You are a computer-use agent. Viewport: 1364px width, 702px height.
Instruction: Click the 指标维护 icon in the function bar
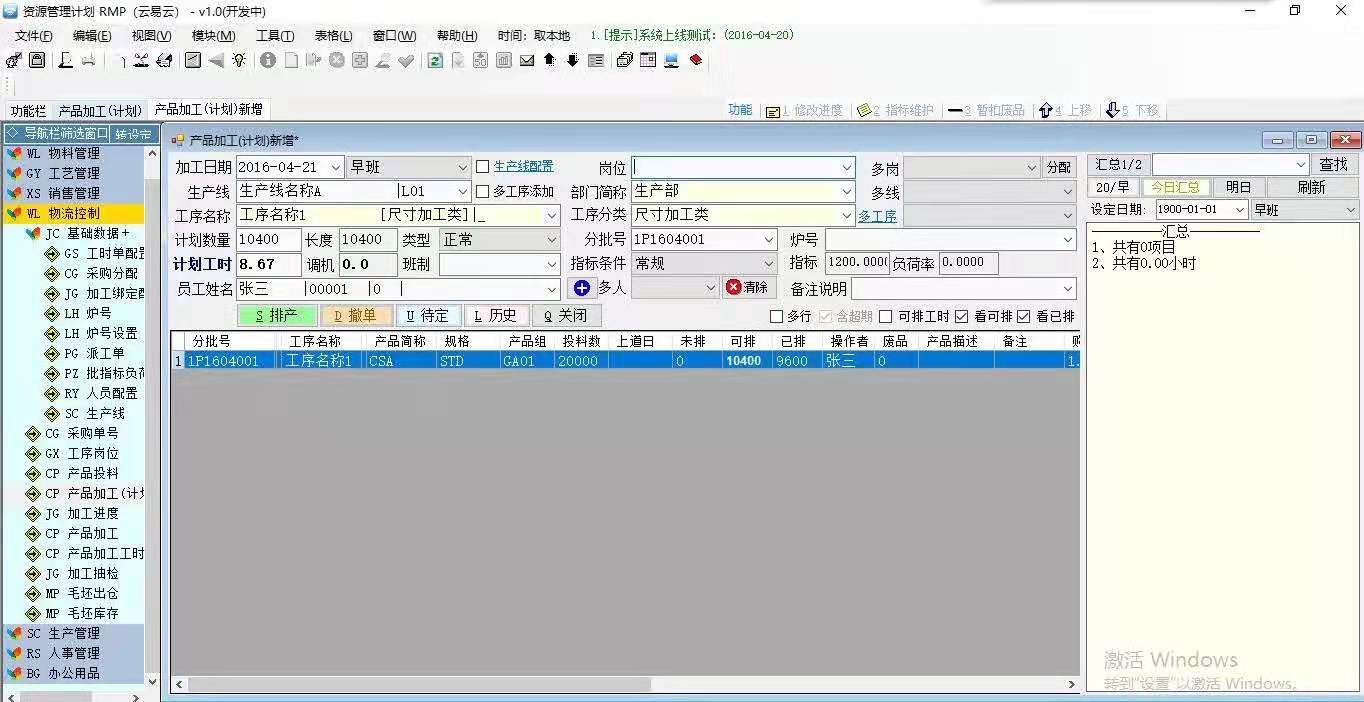click(862, 110)
